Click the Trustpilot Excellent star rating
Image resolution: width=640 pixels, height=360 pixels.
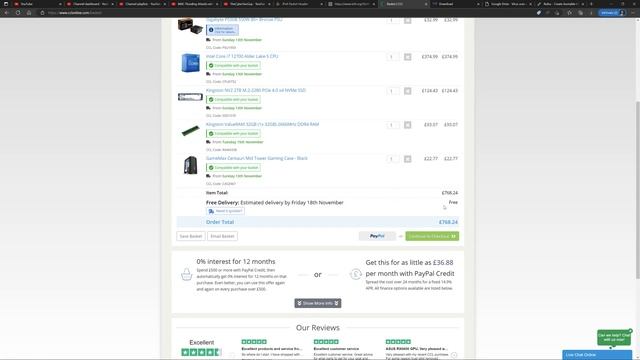click(201, 352)
